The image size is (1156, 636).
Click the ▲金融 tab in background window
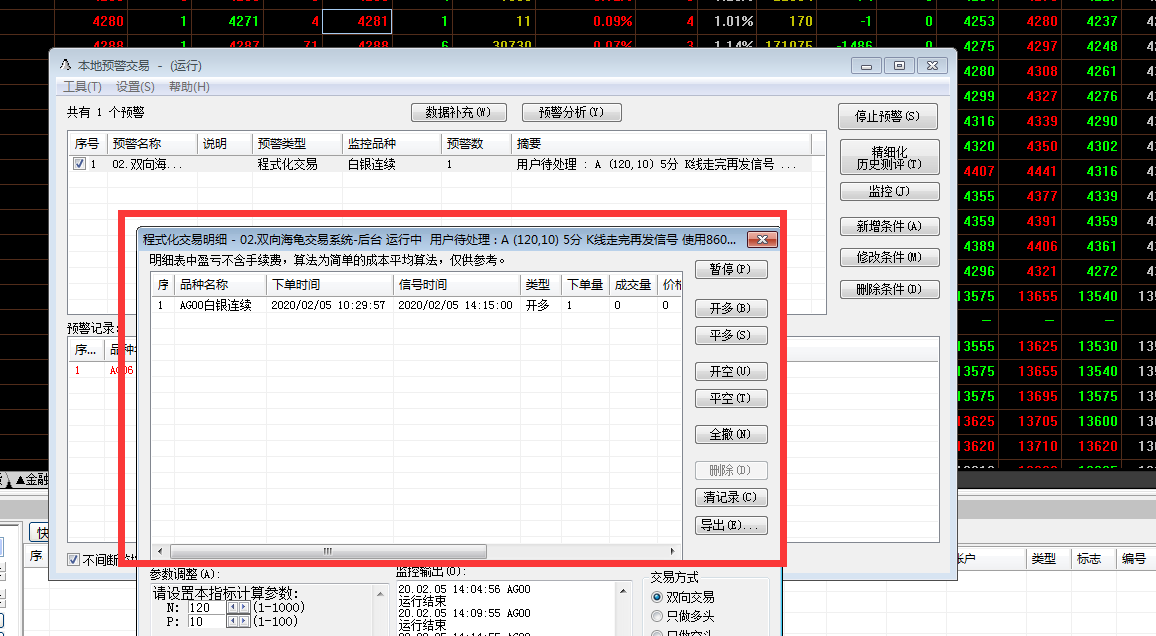31,480
